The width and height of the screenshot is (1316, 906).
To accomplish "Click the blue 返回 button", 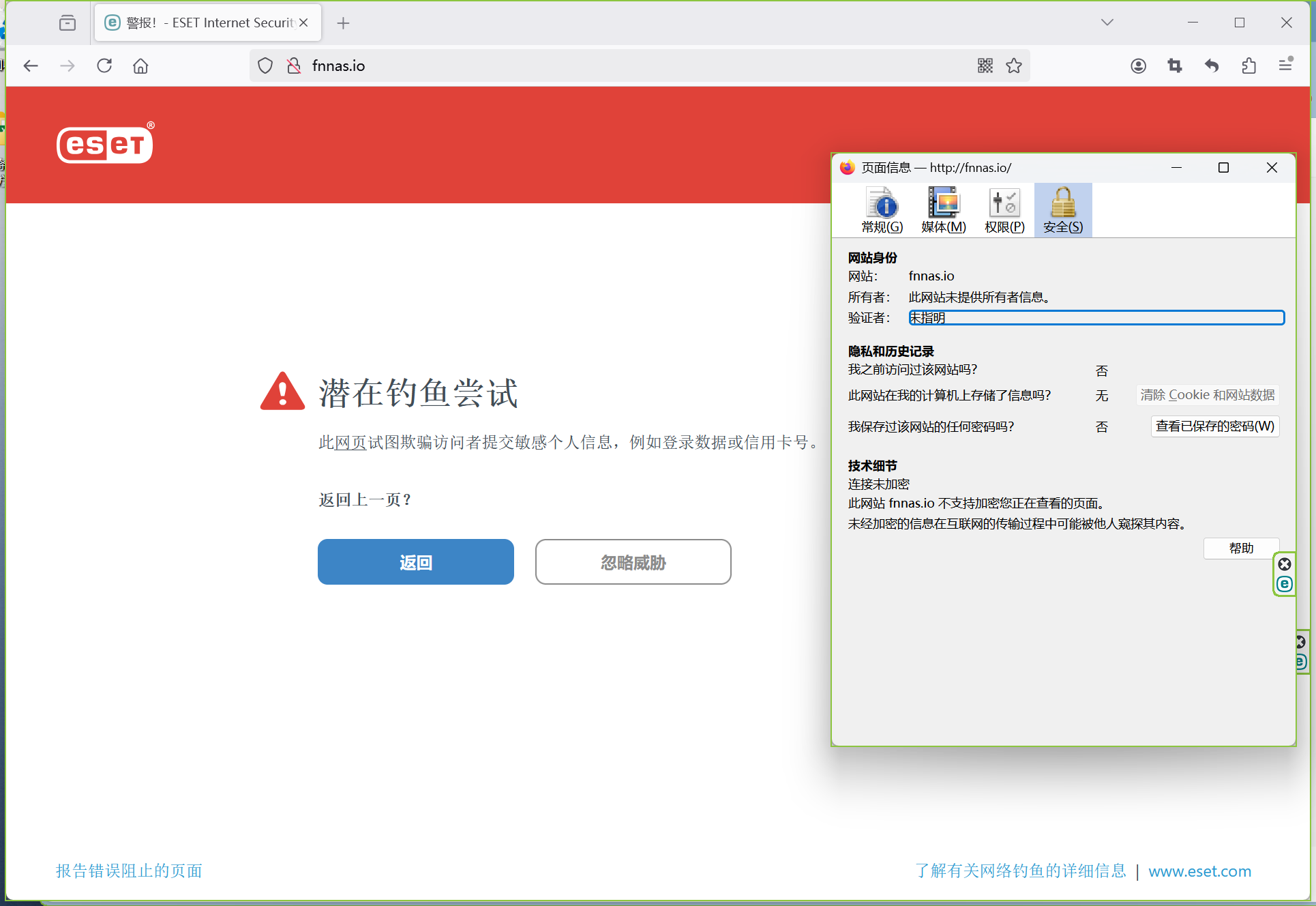I will pyautogui.click(x=416, y=561).
